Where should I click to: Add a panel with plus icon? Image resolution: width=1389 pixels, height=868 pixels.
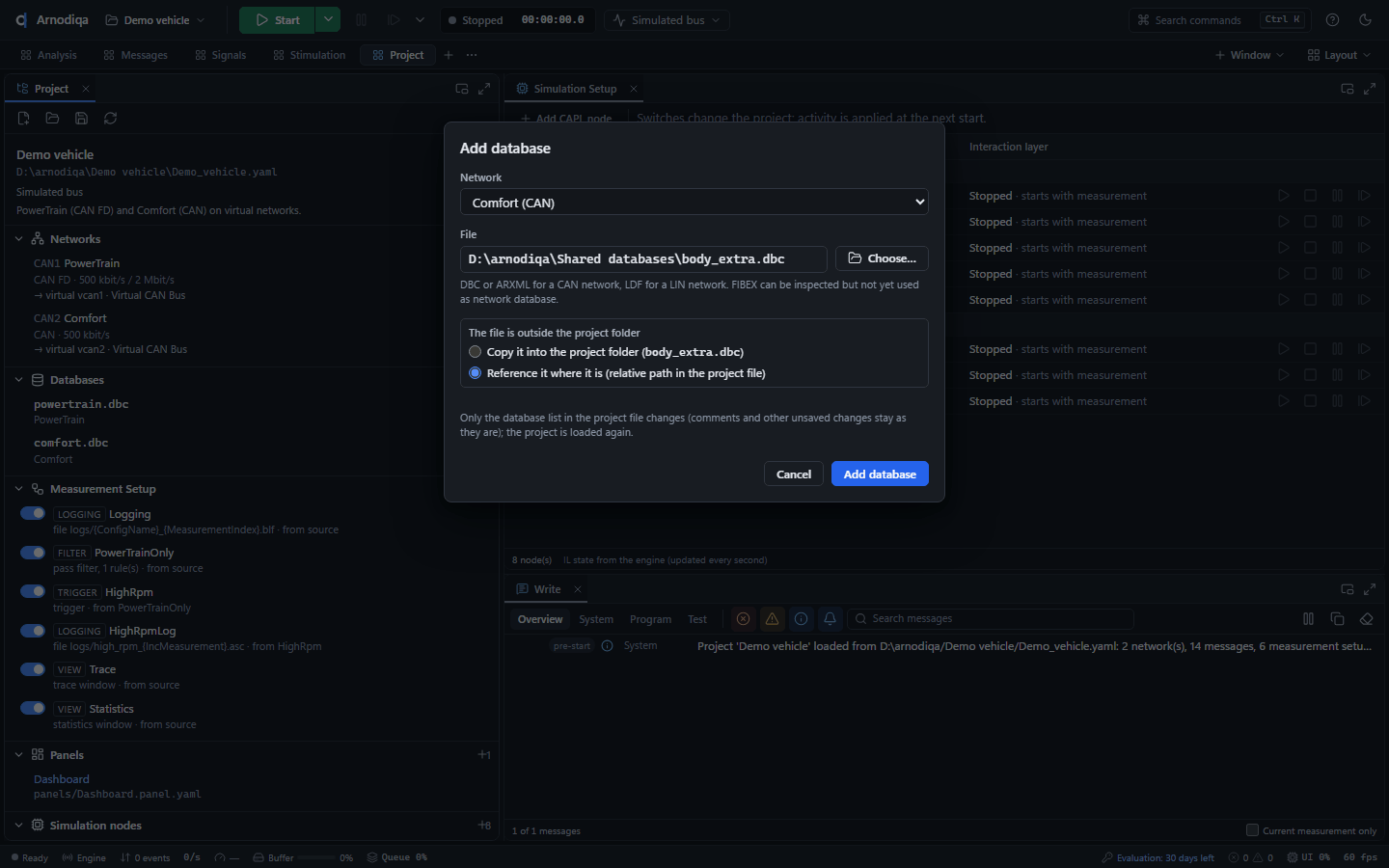484,755
